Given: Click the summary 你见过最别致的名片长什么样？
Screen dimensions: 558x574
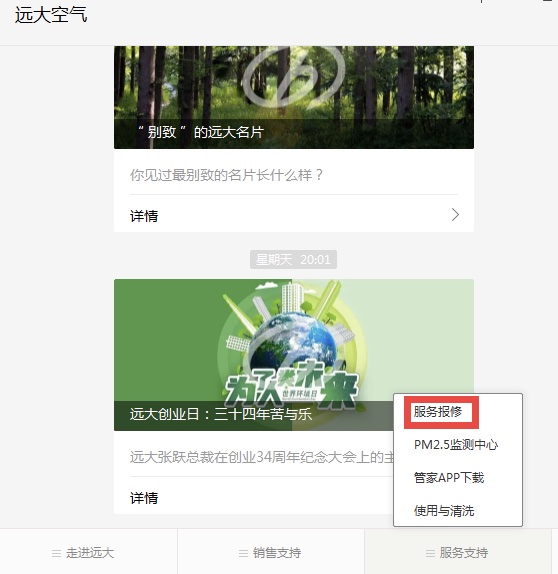Looking at the screenshot, I should click(x=226, y=175).
